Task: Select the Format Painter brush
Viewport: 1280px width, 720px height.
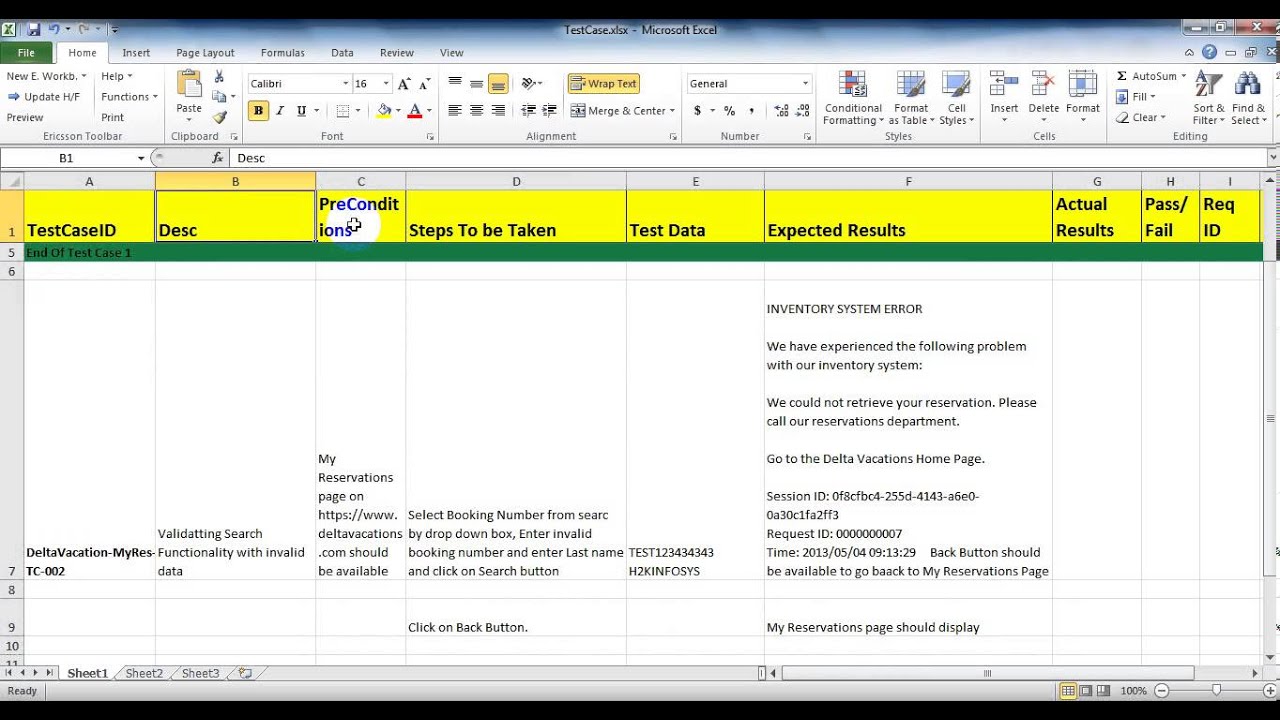Action: click(219, 117)
